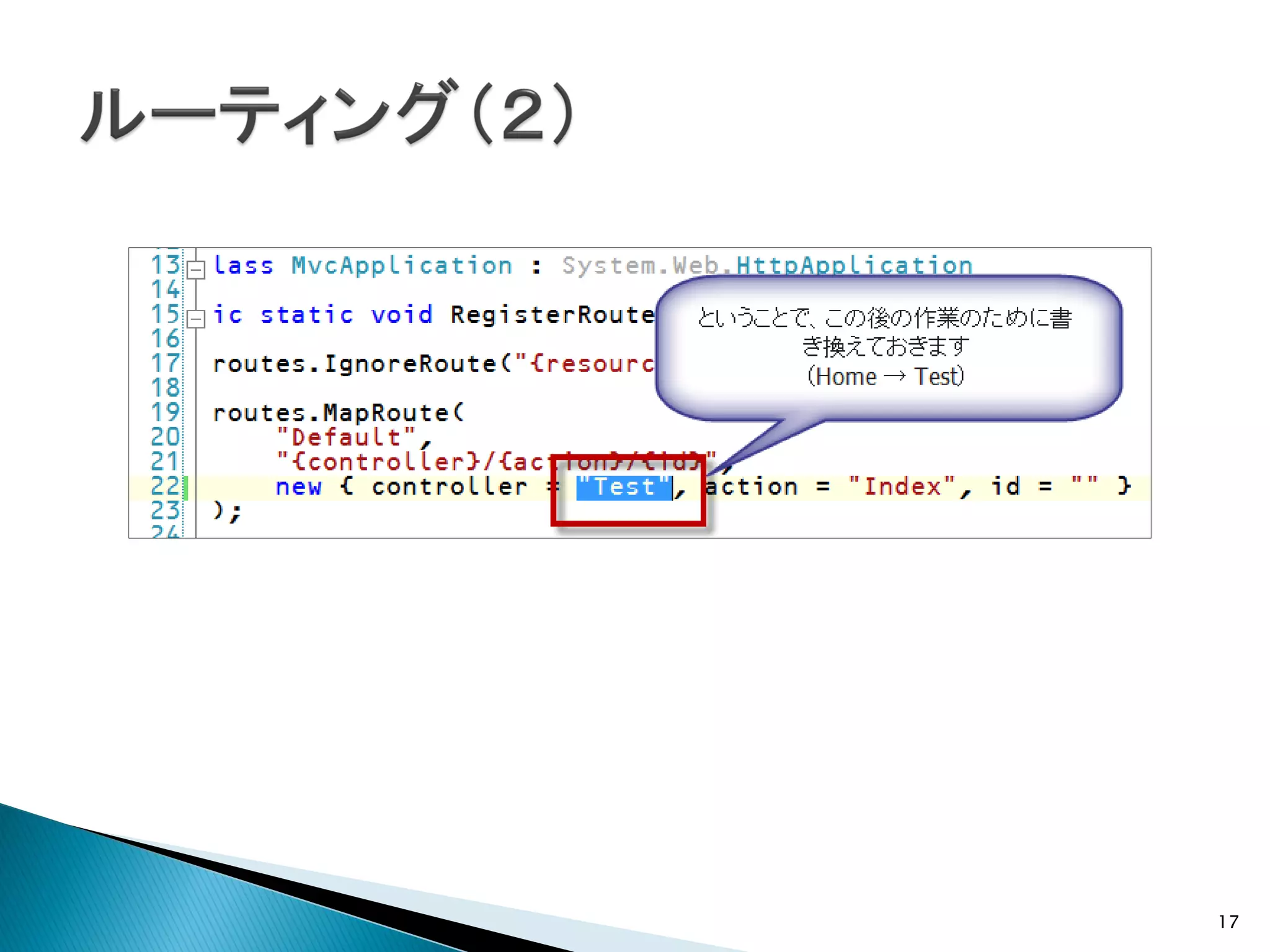Click the "Default" route name string
The width and height of the screenshot is (1270, 952).
coord(345,438)
